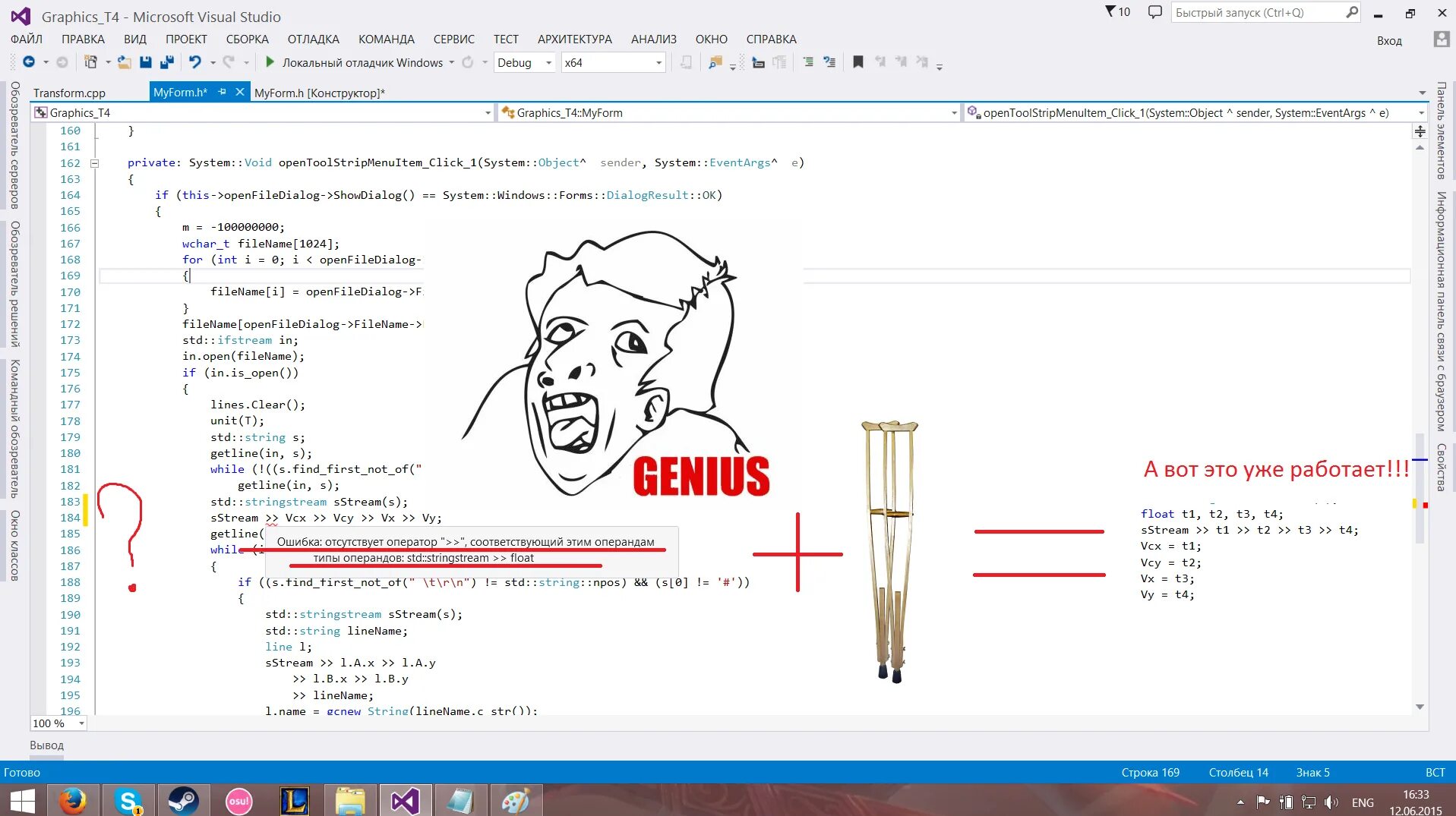Open the Вывод output panel
1456x816 pixels.
tap(47, 745)
